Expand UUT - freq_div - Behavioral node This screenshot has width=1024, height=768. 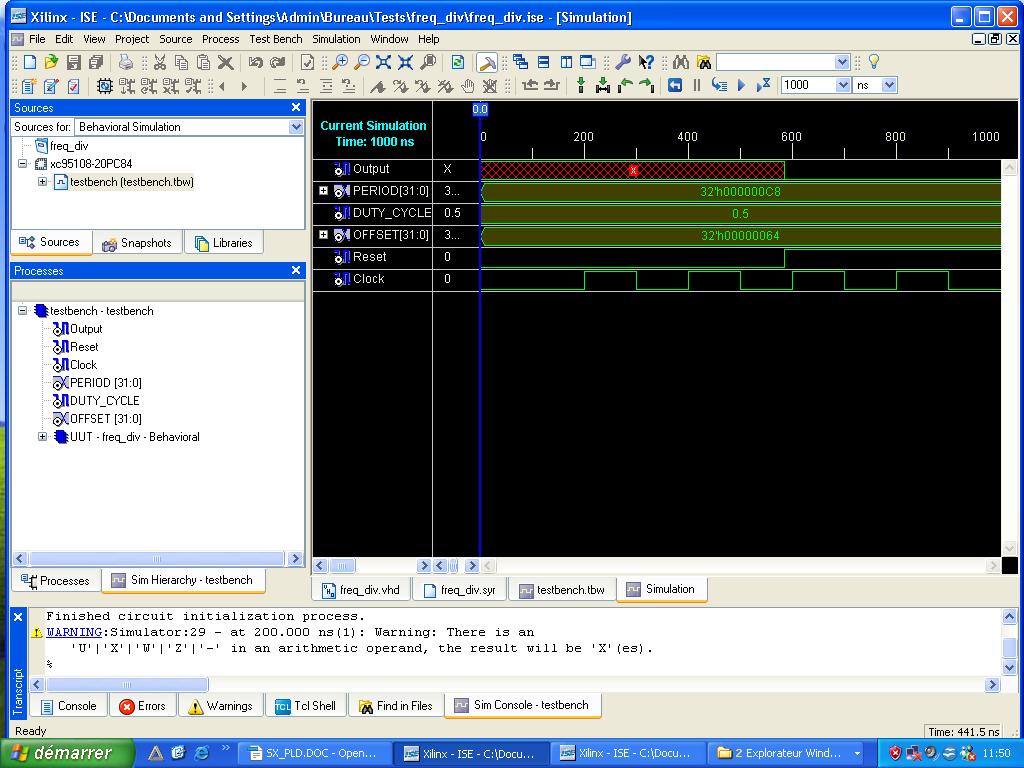point(42,437)
